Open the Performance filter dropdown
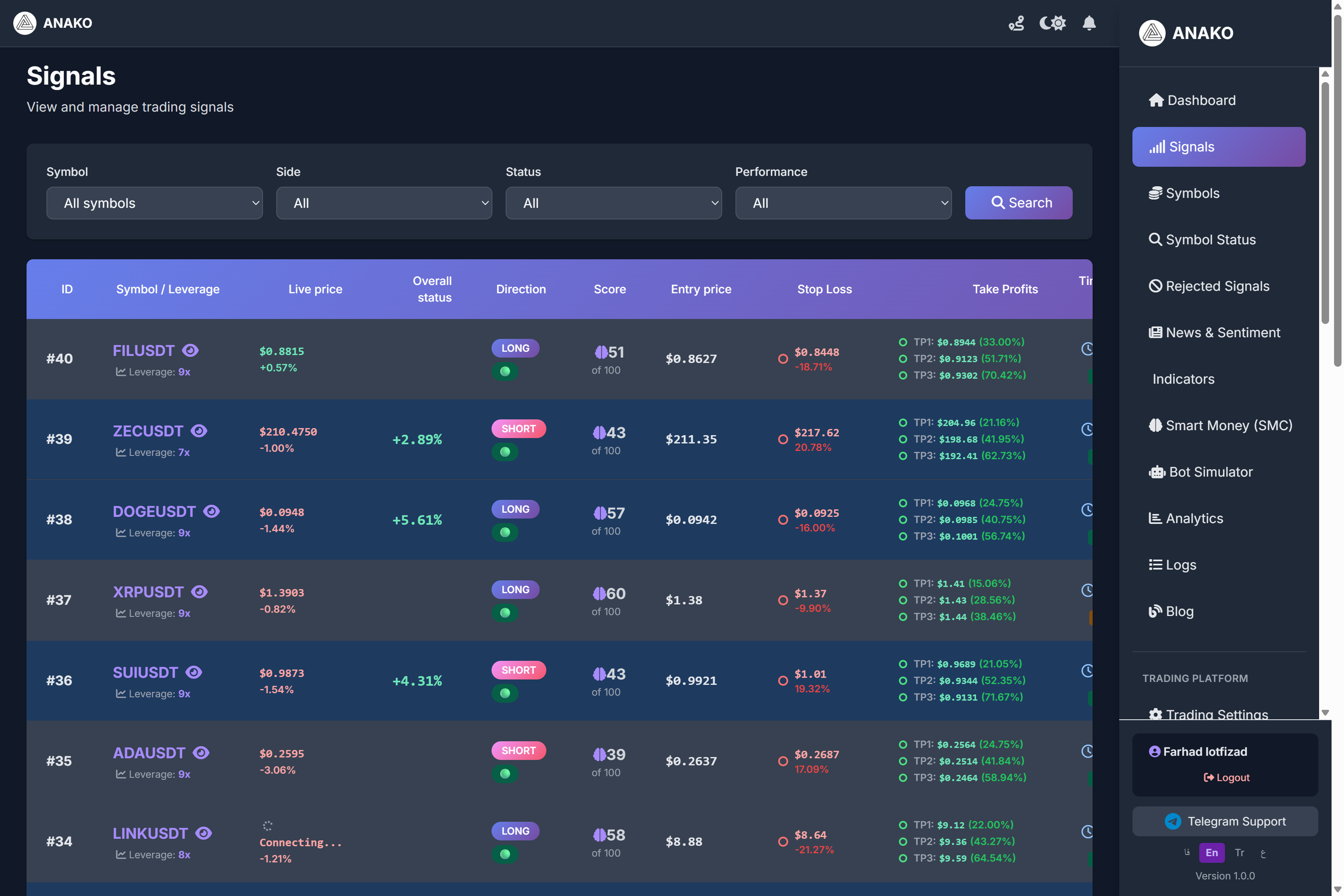The width and height of the screenshot is (1344, 896). click(843, 203)
